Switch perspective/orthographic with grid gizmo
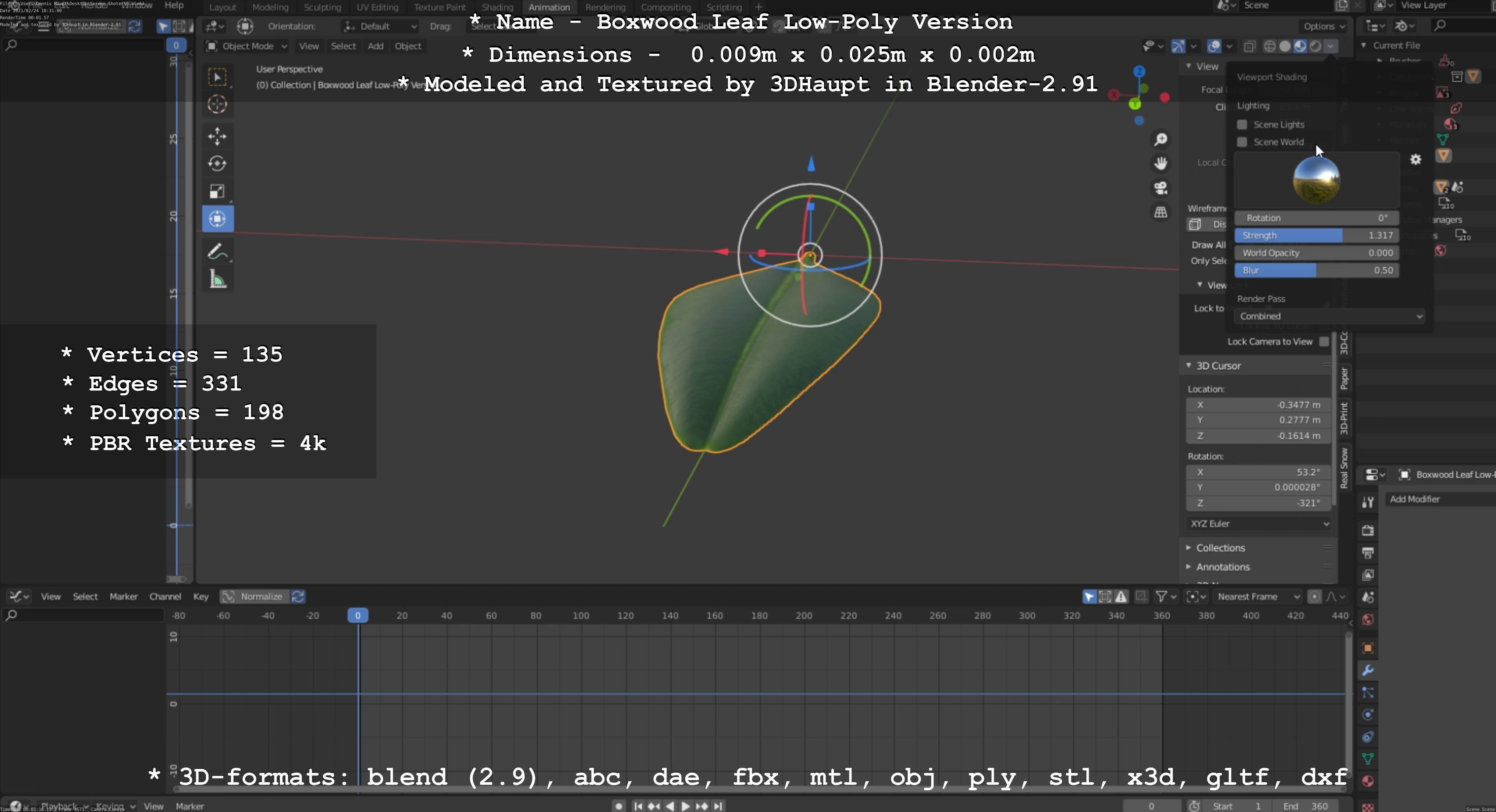Screen dimensions: 1496x812 1161,213
